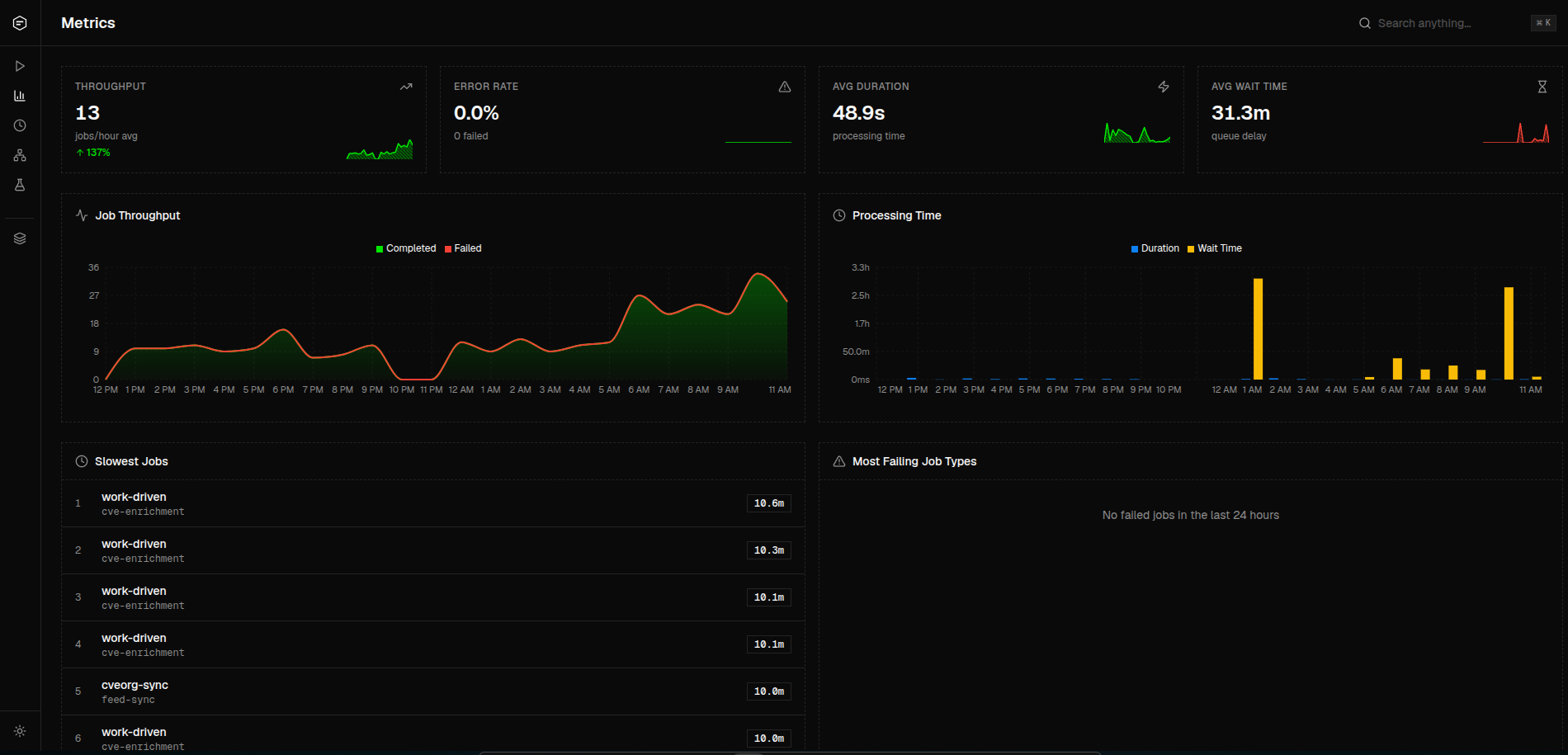
Task: Click the Avg Duration lightning icon
Action: [x=1164, y=87]
